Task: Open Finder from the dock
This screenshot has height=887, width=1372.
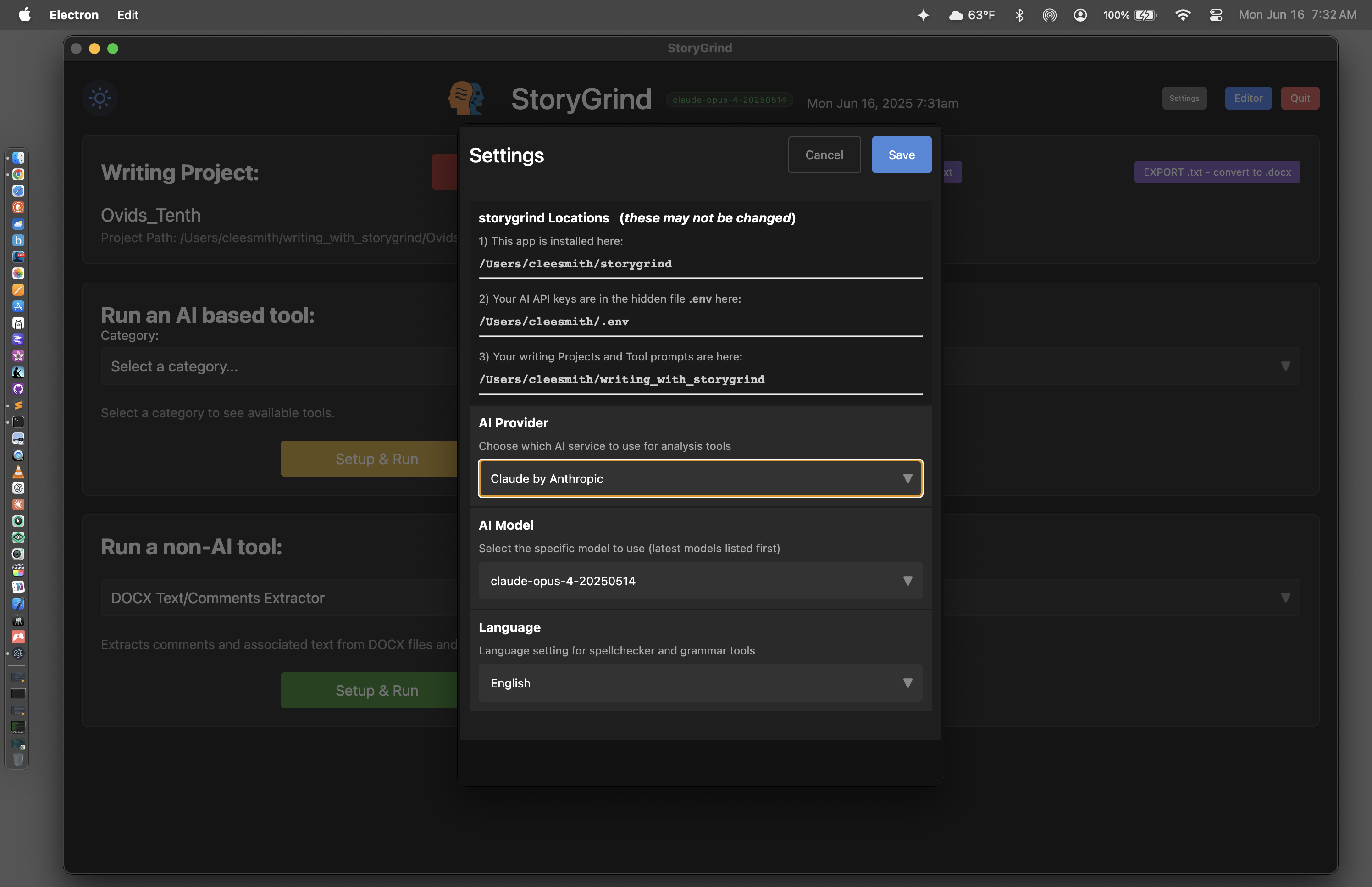Action: coord(18,158)
